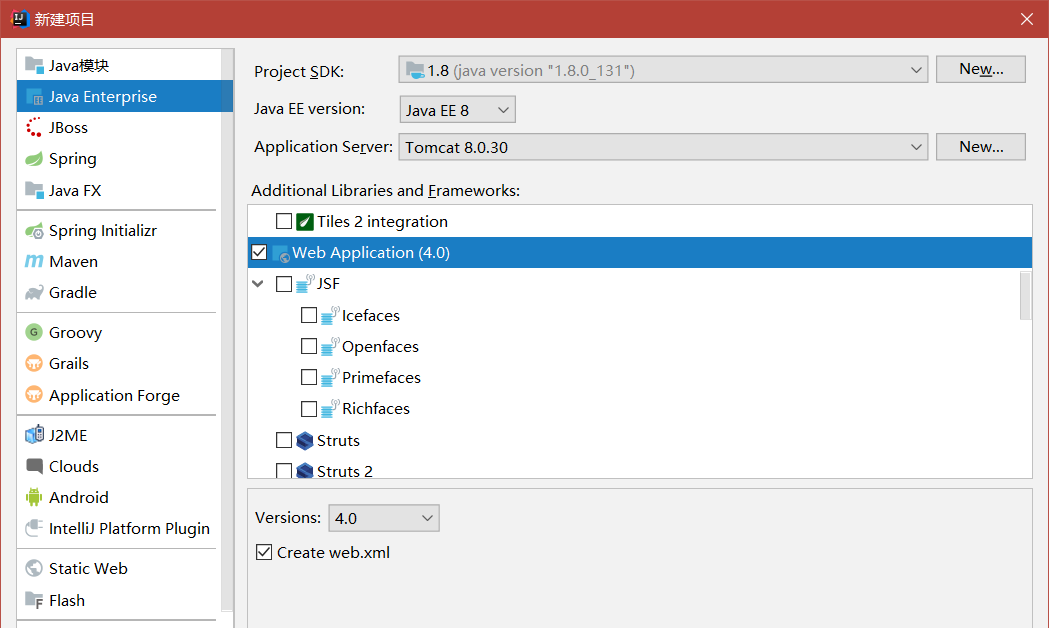
Task: Select the Gradle project type
Action: (x=119, y=292)
